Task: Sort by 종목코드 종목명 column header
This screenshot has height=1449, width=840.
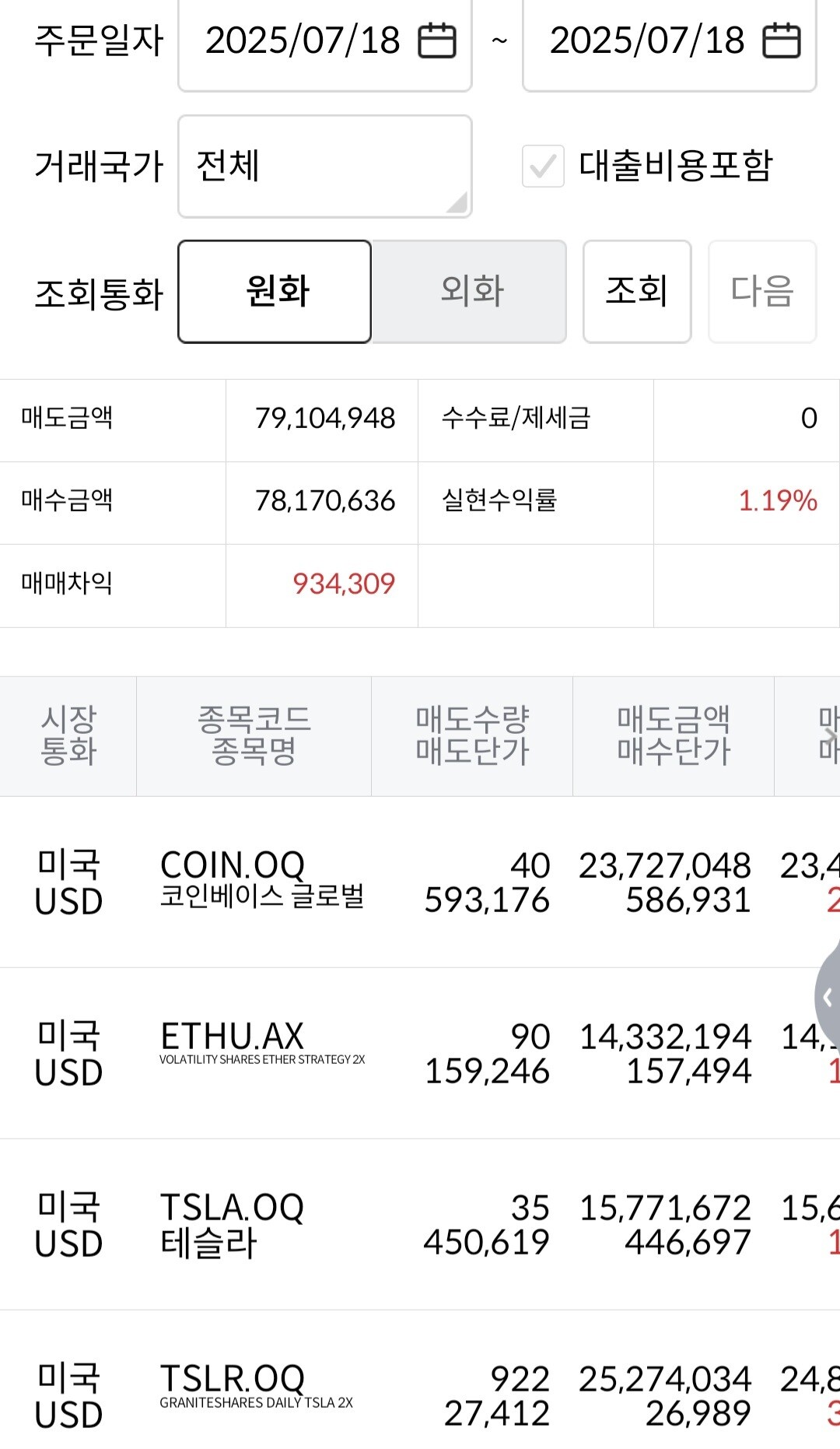Action: pos(254,735)
